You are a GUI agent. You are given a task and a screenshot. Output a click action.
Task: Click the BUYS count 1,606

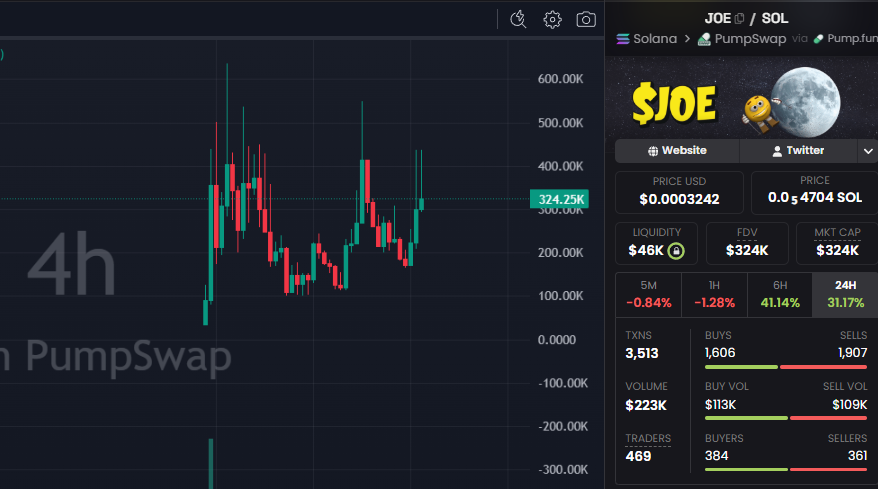pyautogui.click(x=720, y=353)
